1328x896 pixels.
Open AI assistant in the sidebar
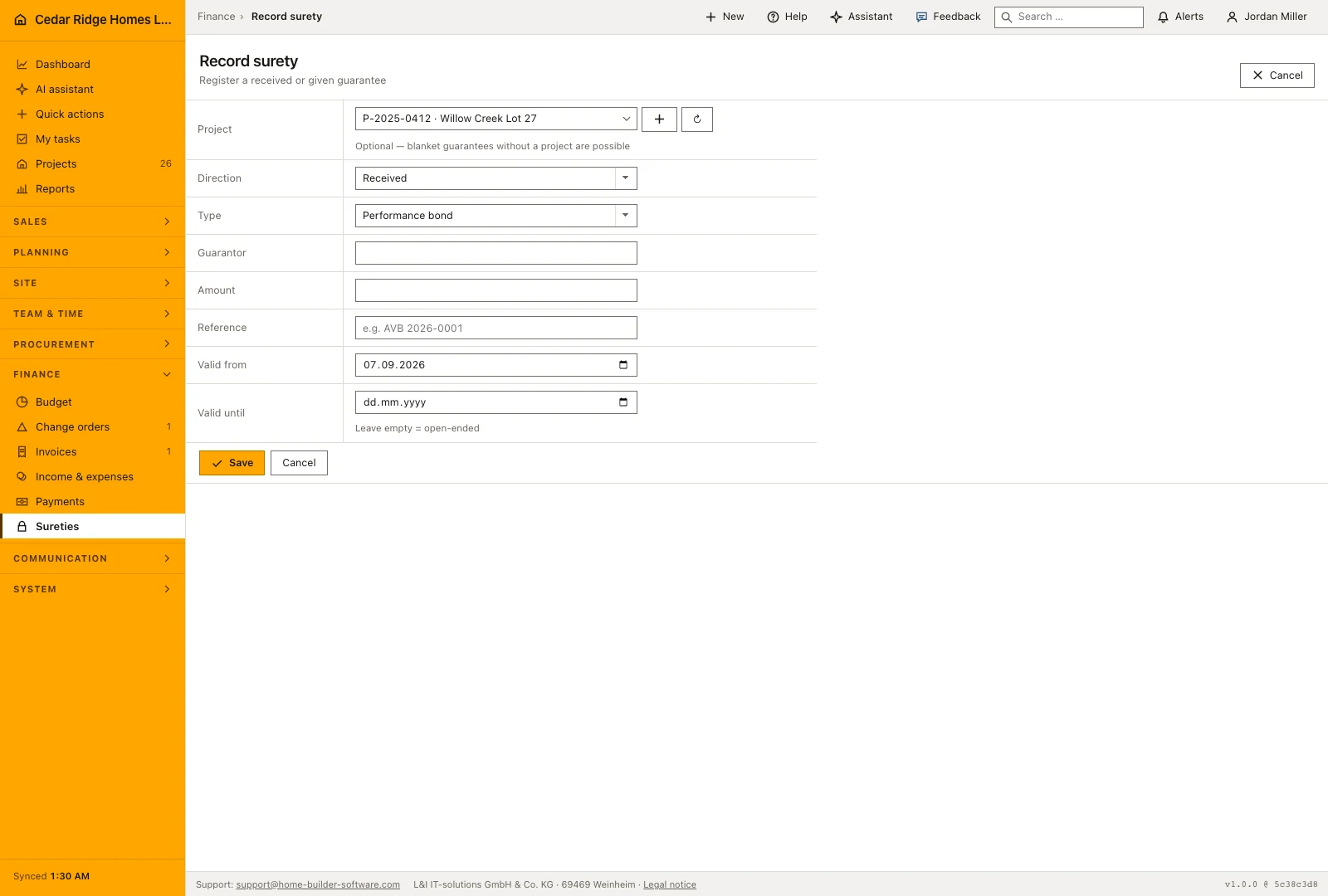[x=92, y=89]
